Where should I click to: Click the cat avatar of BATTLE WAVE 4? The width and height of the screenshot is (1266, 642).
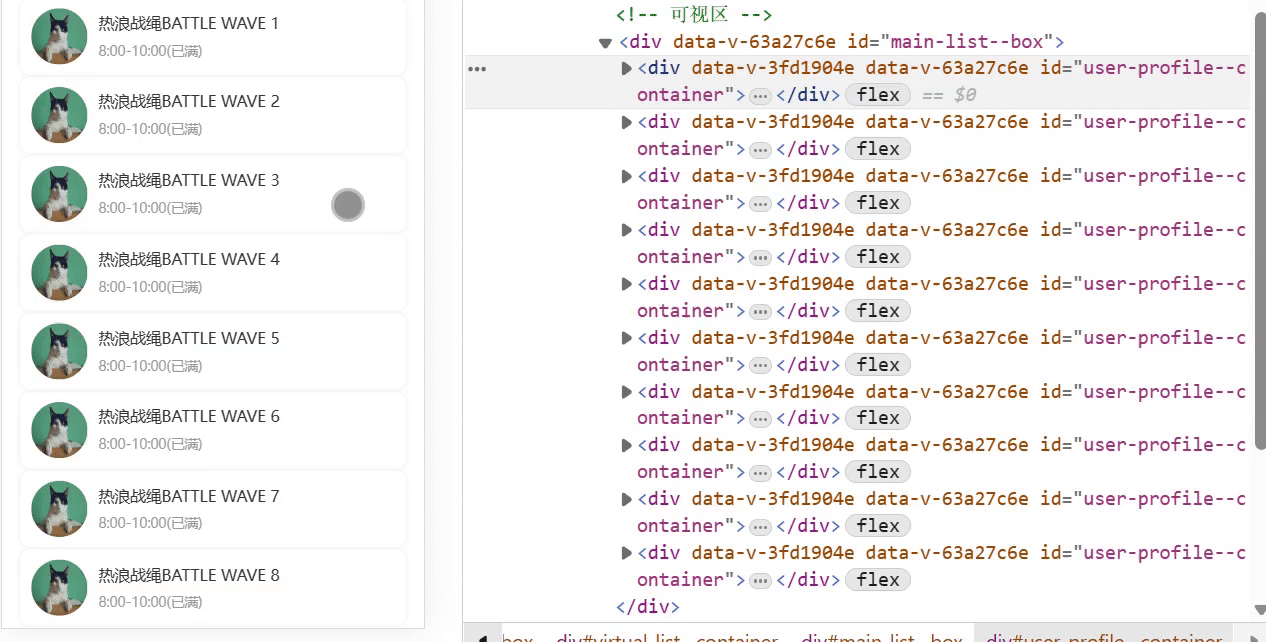coord(59,273)
